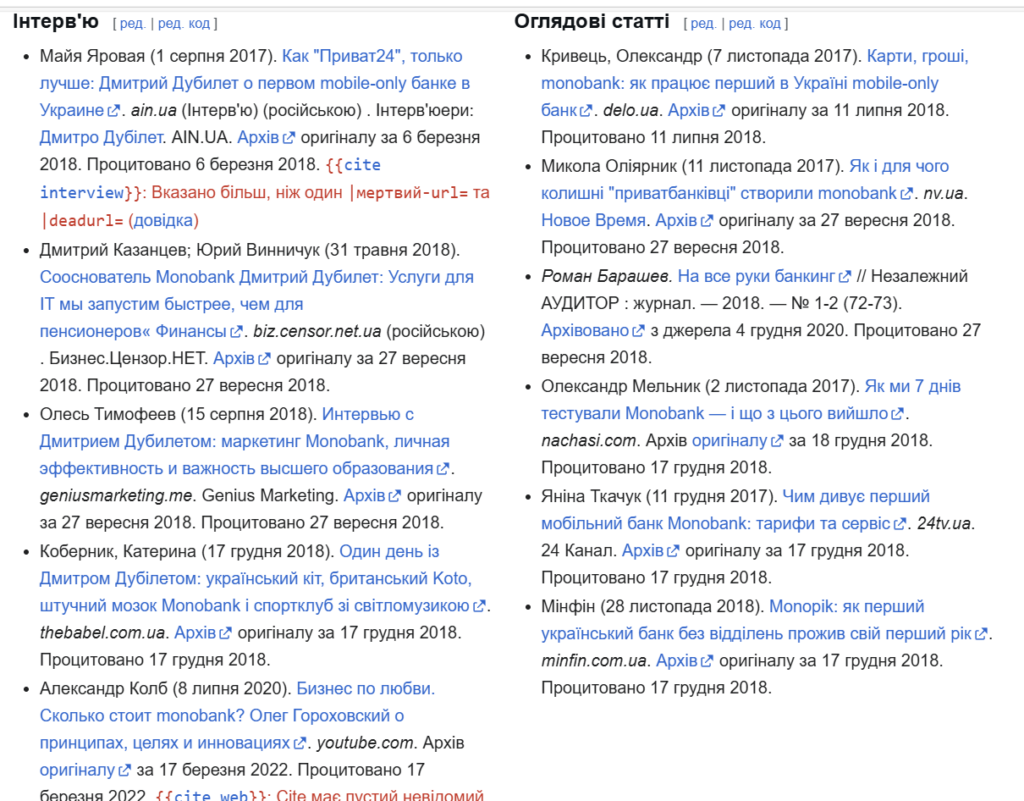This screenshot has height=801, width=1024.
Task: Click external-link icon after 'тарифи та сервіс'
Action: [900, 524]
